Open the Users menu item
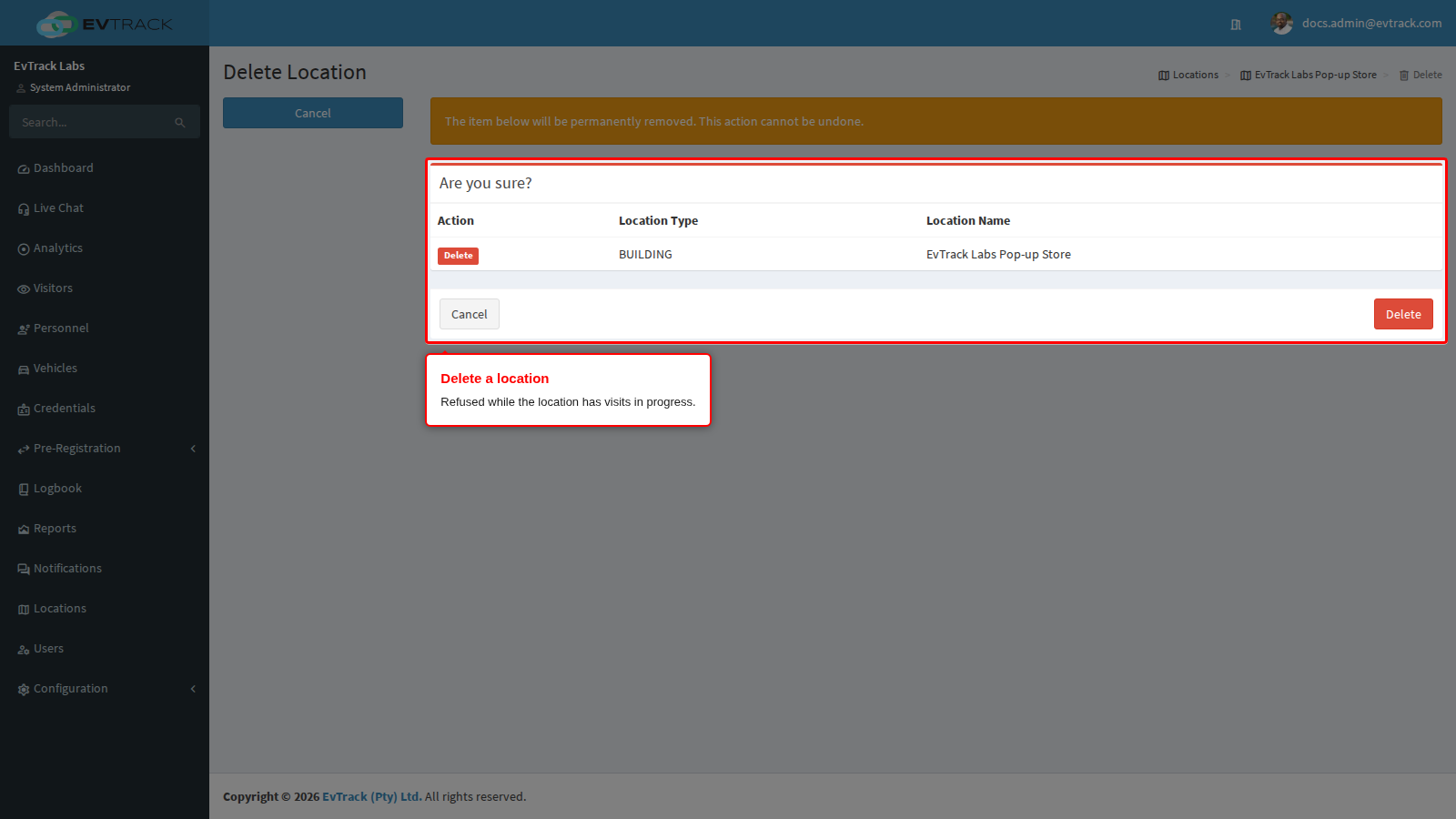This screenshot has width=1456, height=819. pyautogui.click(x=105, y=649)
